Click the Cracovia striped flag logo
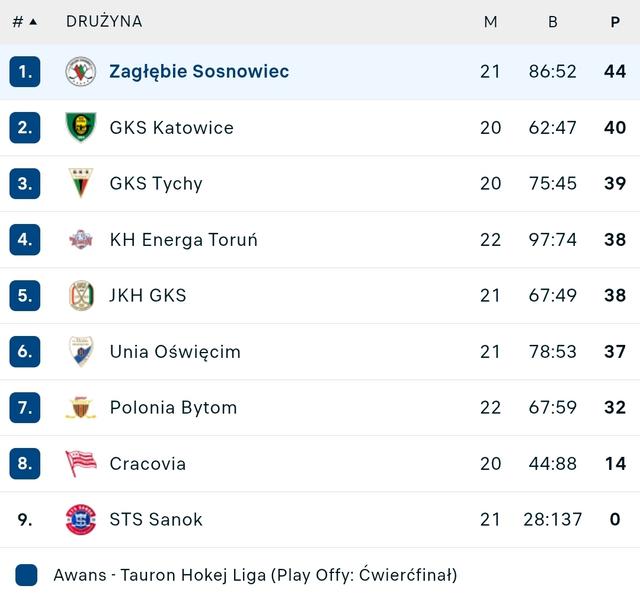Viewport: 640px width, 605px height. (81, 463)
